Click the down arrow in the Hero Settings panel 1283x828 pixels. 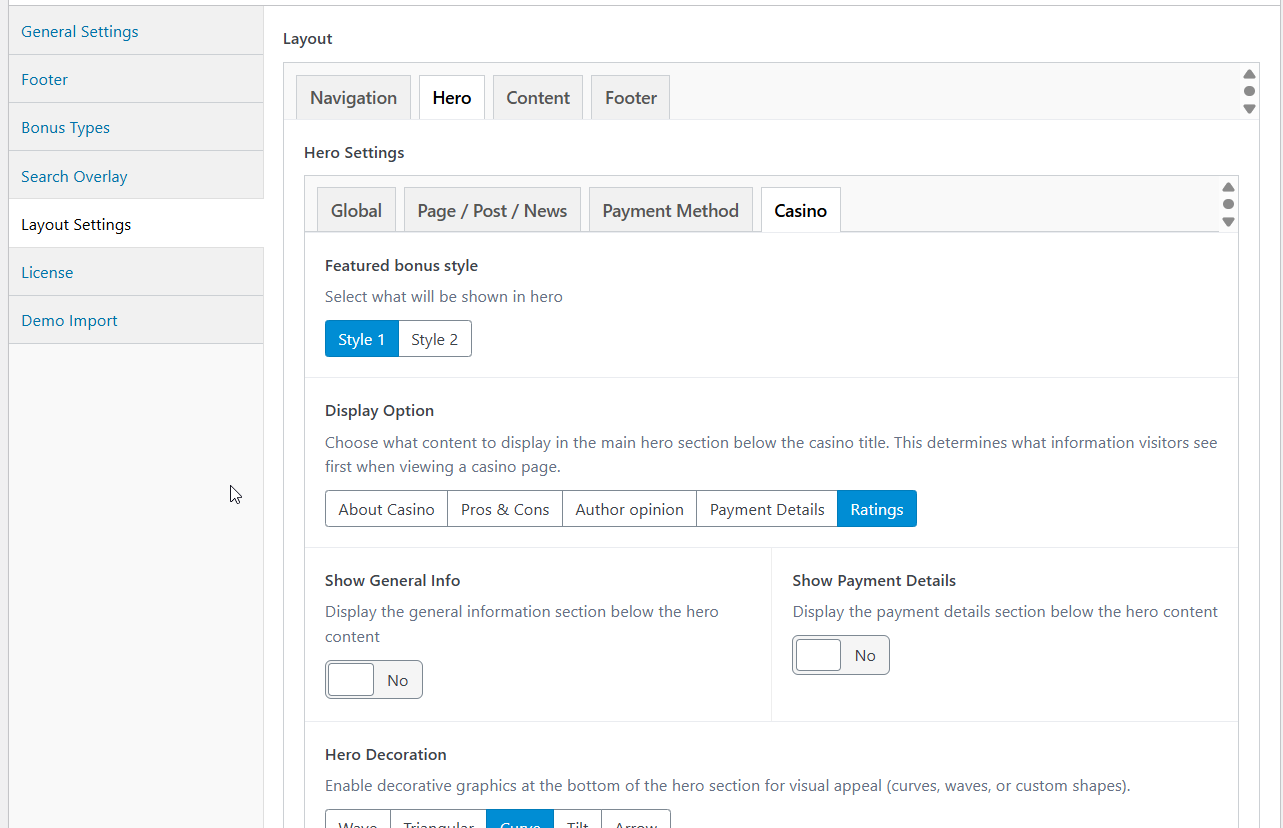pos(1228,221)
